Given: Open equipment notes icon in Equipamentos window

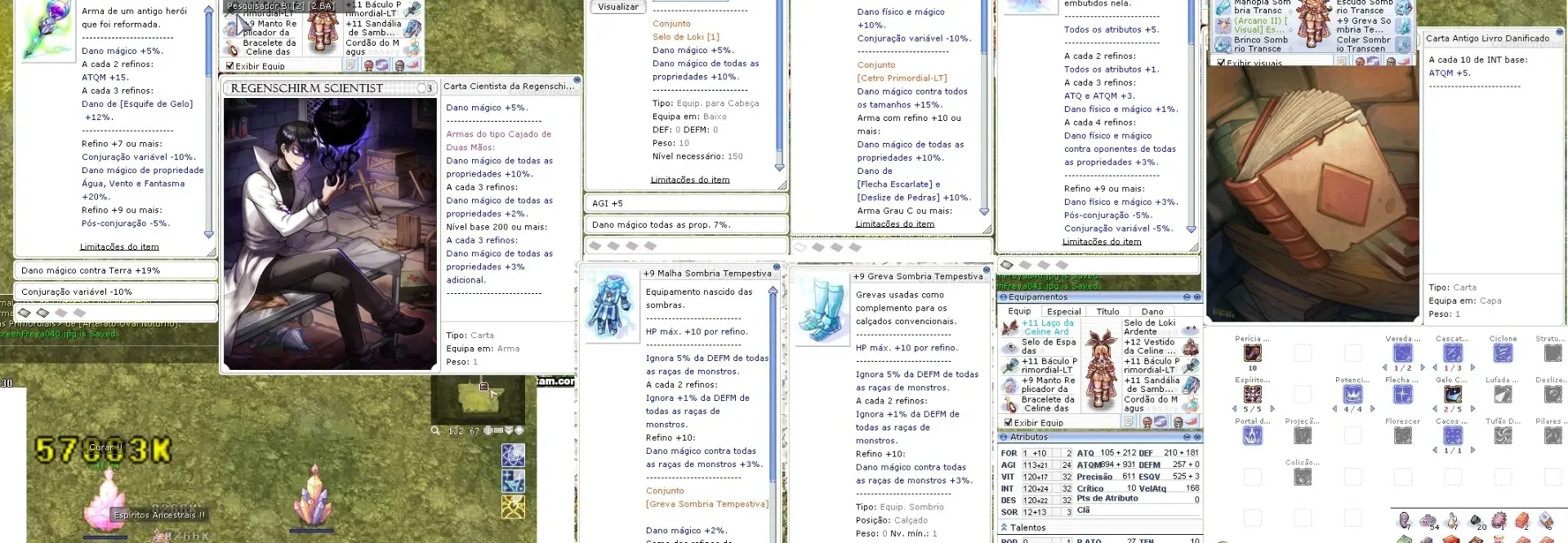Looking at the screenshot, I should [x=1129, y=421].
